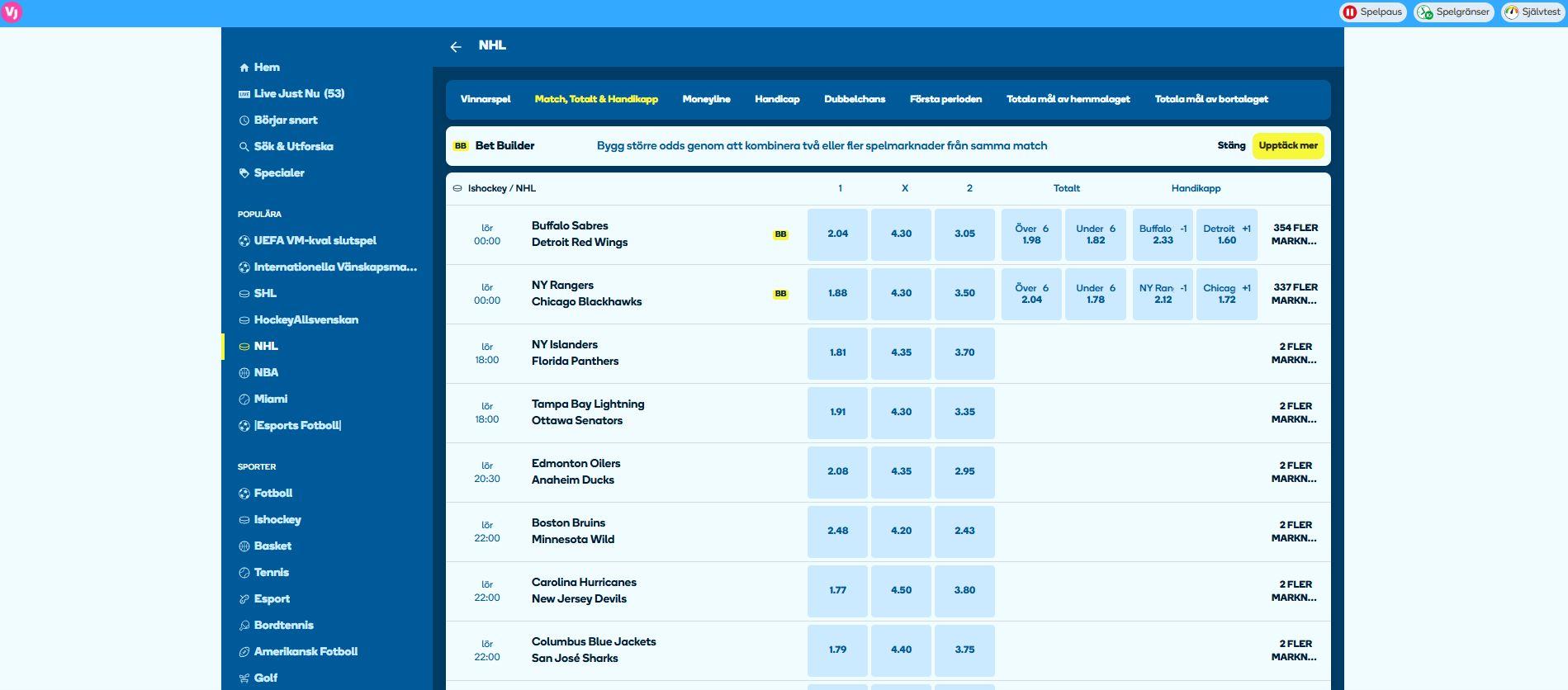This screenshot has width=1568, height=690.
Task: Open the Spelpaus button
Action: [1372, 12]
